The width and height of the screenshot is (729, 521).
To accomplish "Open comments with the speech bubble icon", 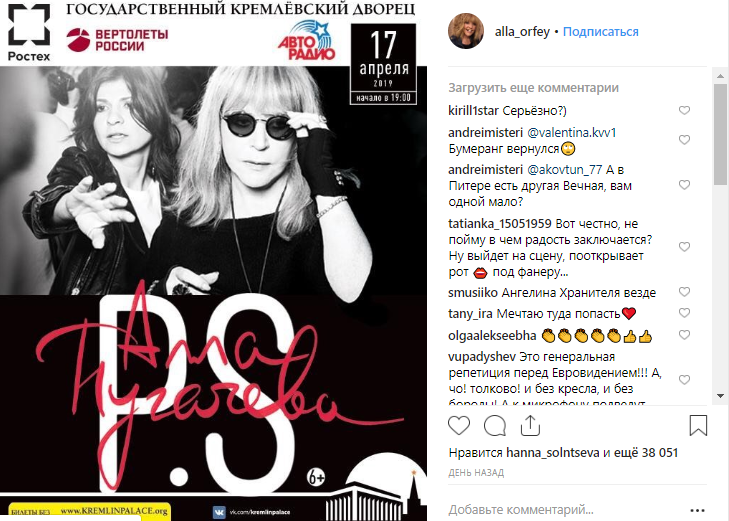I will (x=495, y=425).
